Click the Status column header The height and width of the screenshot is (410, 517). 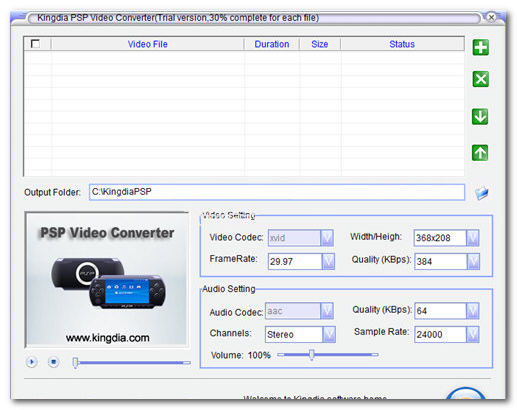[x=402, y=44]
